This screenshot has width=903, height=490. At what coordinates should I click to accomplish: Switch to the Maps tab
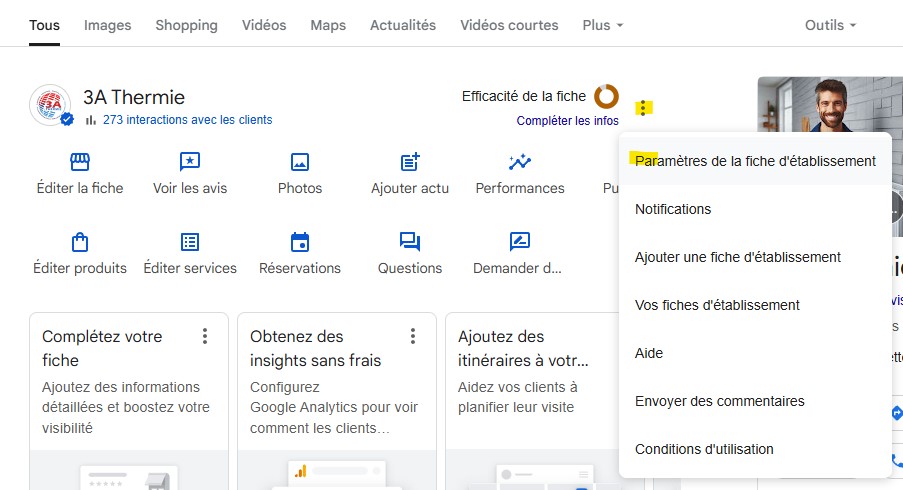point(328,25)
